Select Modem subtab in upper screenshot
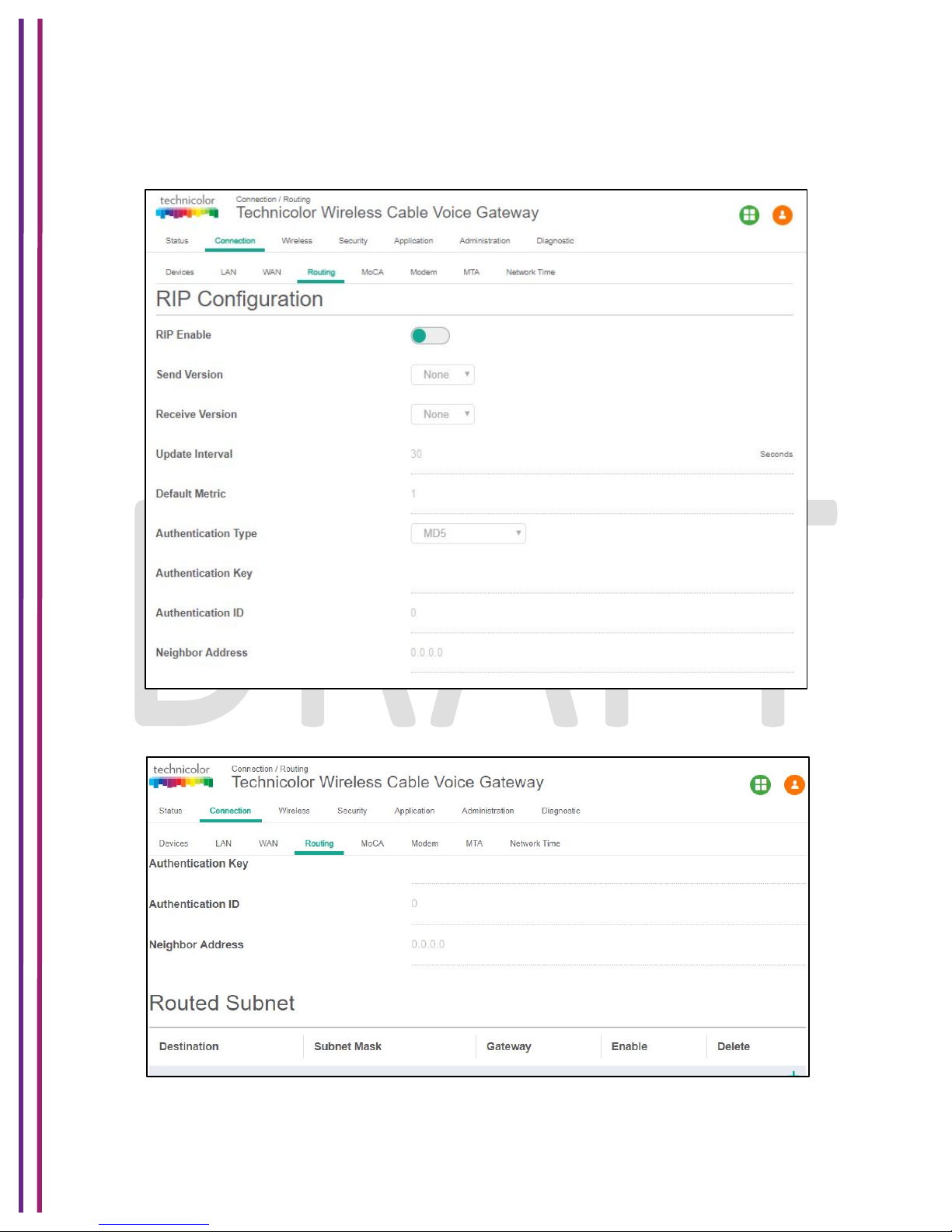 click(424, 272)
